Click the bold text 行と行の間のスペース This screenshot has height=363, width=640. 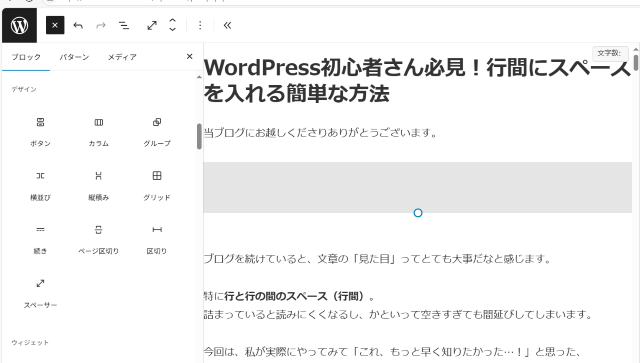pyautogui.click(x=276, y=296)
